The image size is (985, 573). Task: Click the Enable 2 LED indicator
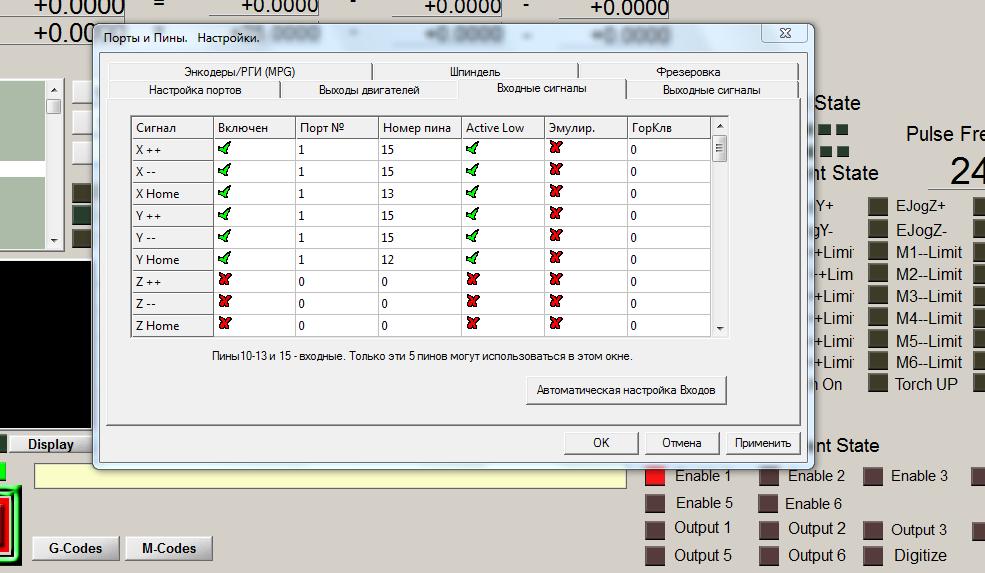pyautogui.click(x=769, y=477)
